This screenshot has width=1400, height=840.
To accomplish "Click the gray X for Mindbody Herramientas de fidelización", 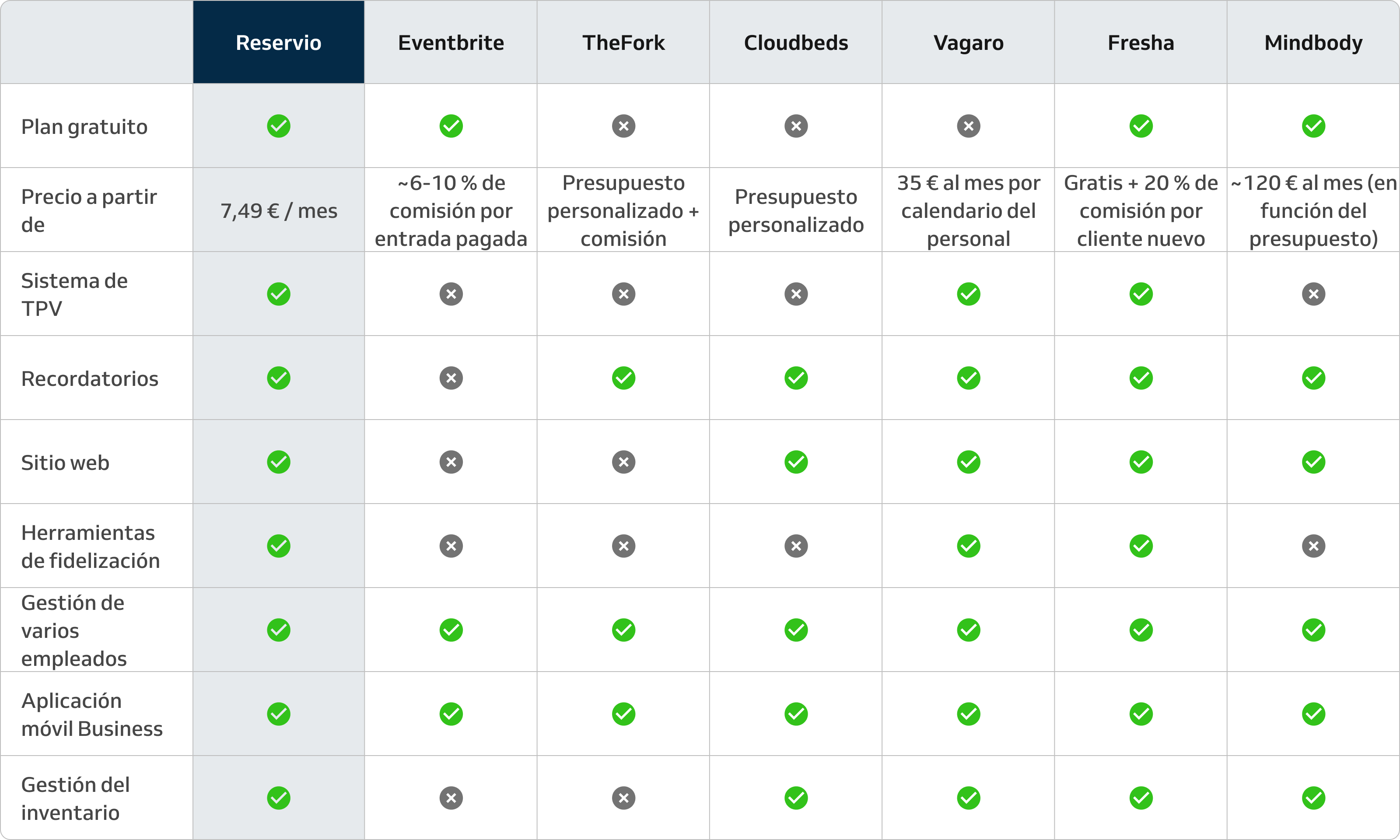I will [1313, 546].
